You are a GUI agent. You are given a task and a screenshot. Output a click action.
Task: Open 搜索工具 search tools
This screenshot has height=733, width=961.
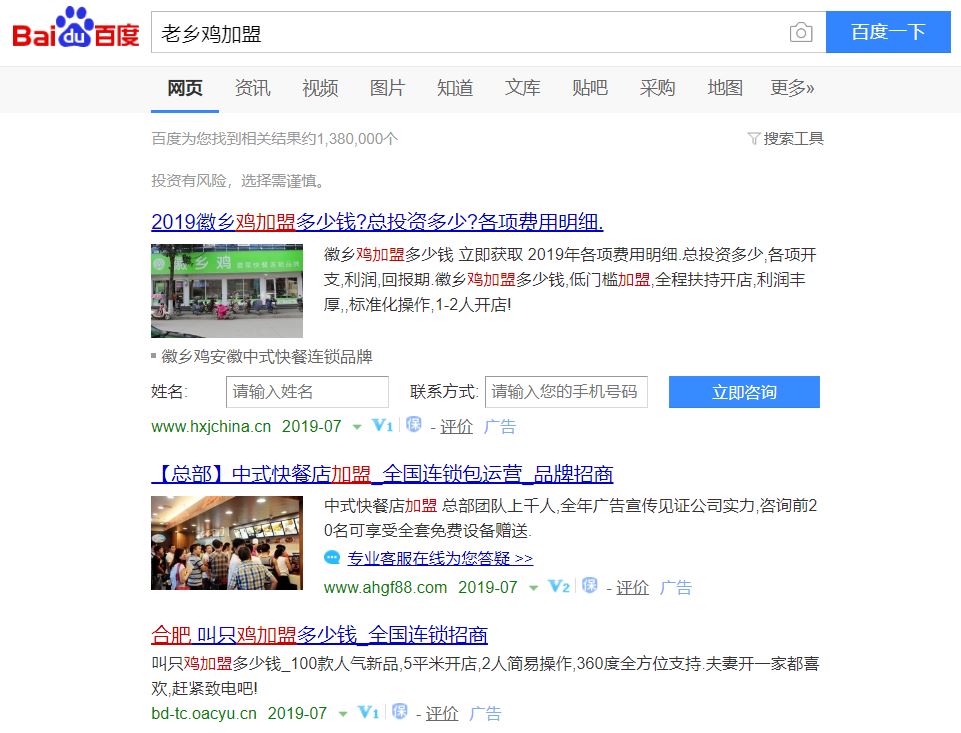pos(793,139)
